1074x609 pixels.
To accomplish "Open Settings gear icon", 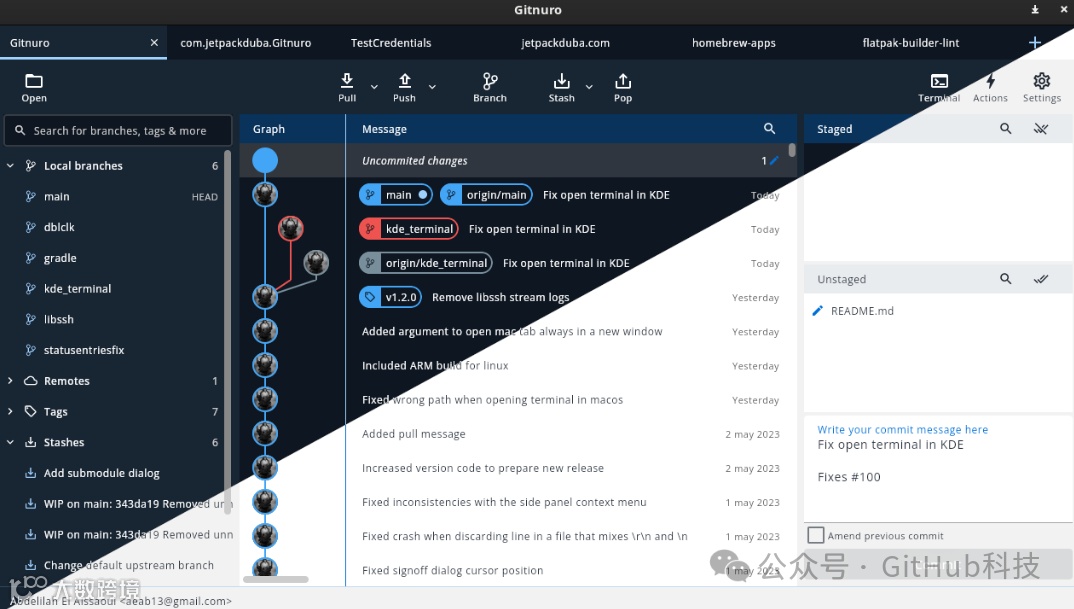I will [x=1042, y=88].
